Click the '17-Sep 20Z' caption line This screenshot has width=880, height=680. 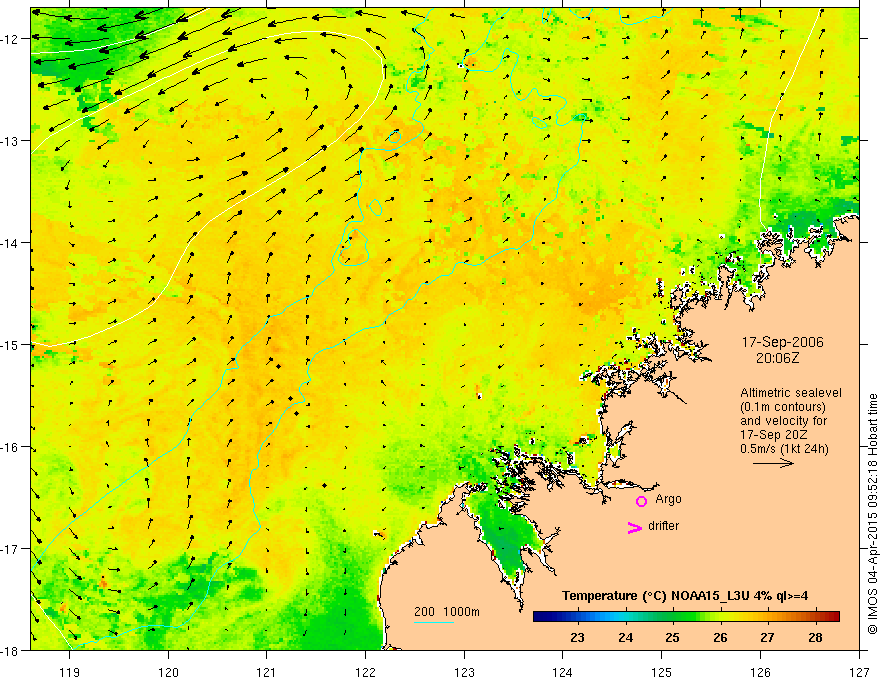coord(772,435)
